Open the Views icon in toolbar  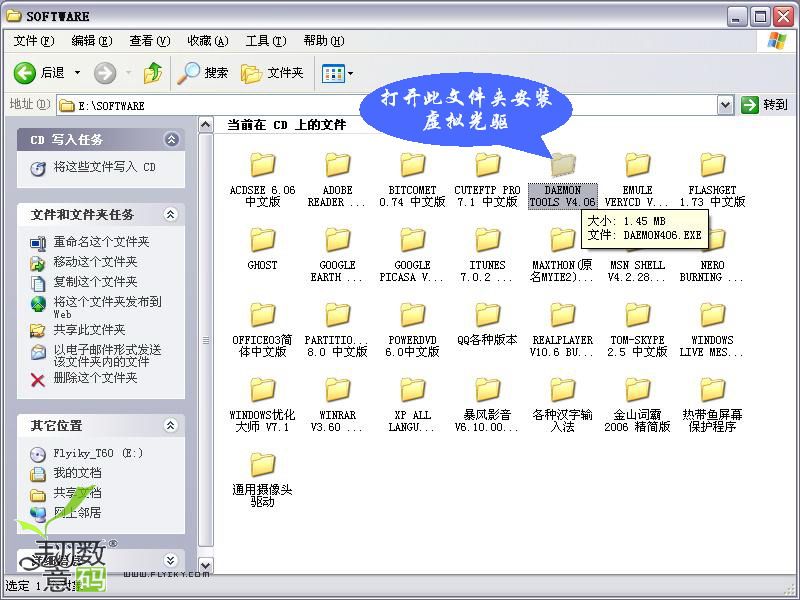(x=333, y=74)
